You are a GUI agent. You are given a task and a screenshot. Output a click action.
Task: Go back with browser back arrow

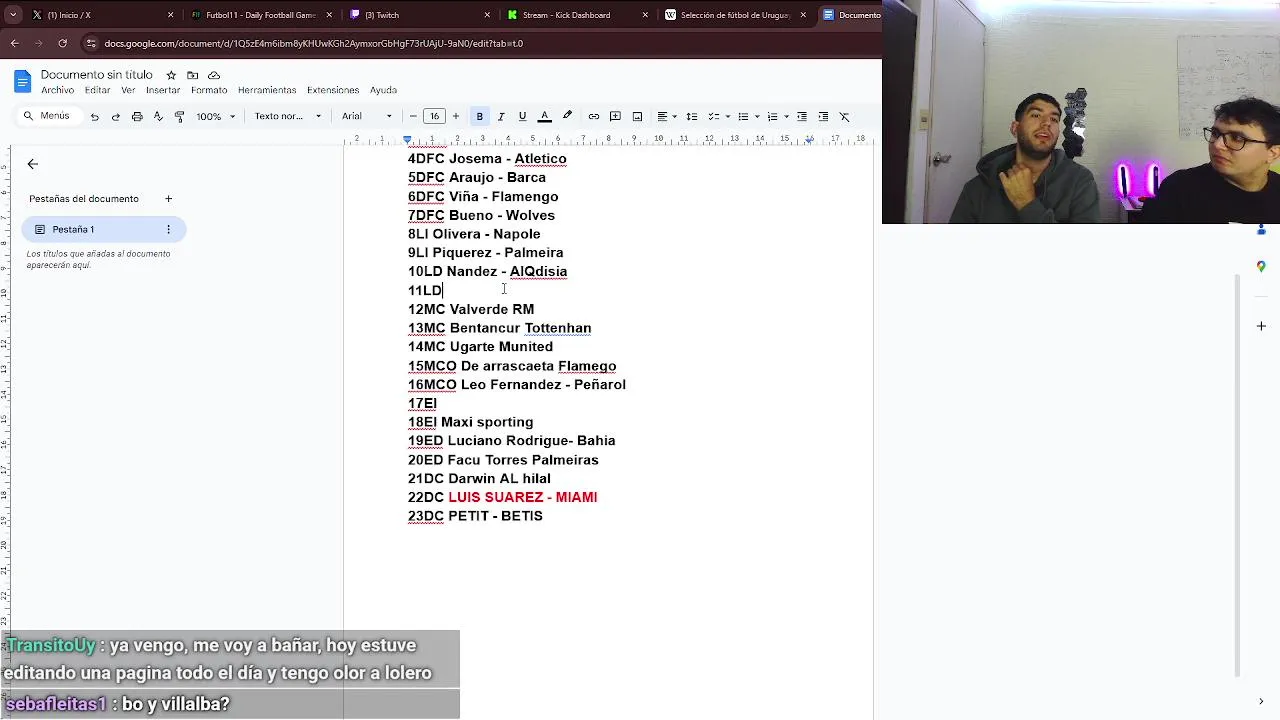pyautogui.click(x=14, y=43)
